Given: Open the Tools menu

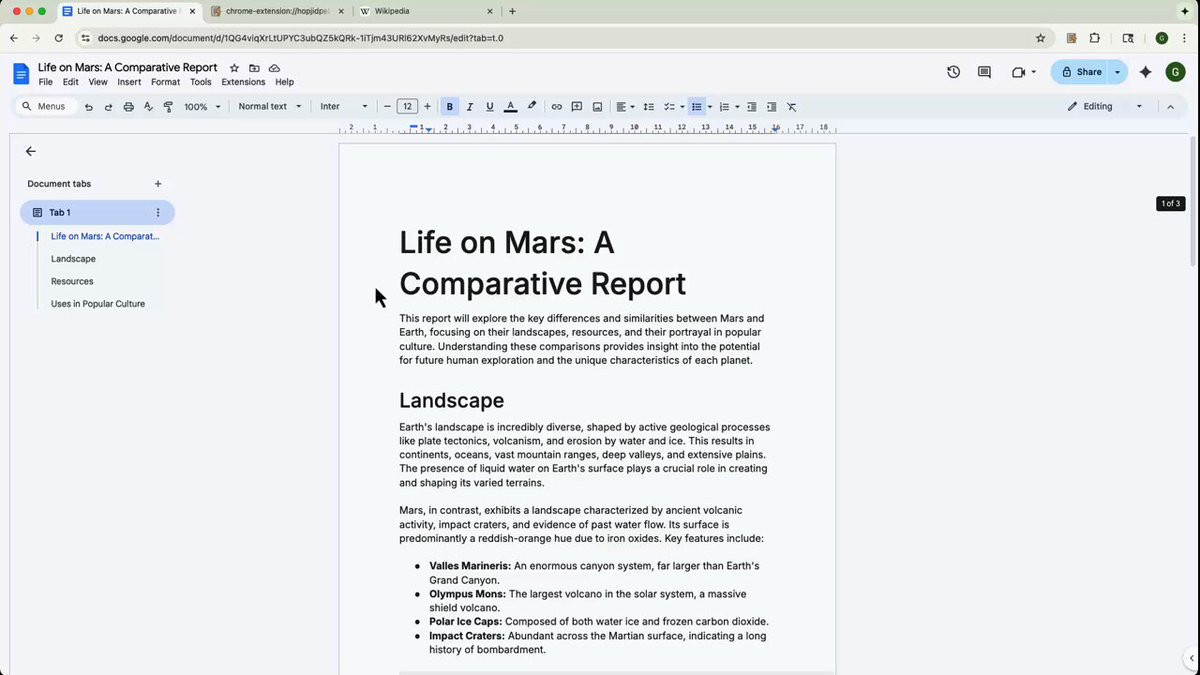Looking at the screenshot, I should tap(201, 82).
